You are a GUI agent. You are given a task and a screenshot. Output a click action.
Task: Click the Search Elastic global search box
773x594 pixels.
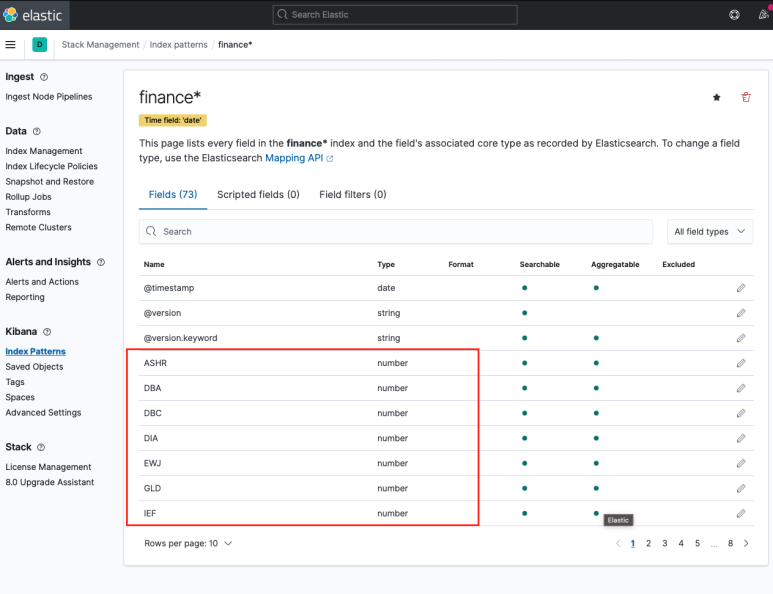tap(395, 15)
